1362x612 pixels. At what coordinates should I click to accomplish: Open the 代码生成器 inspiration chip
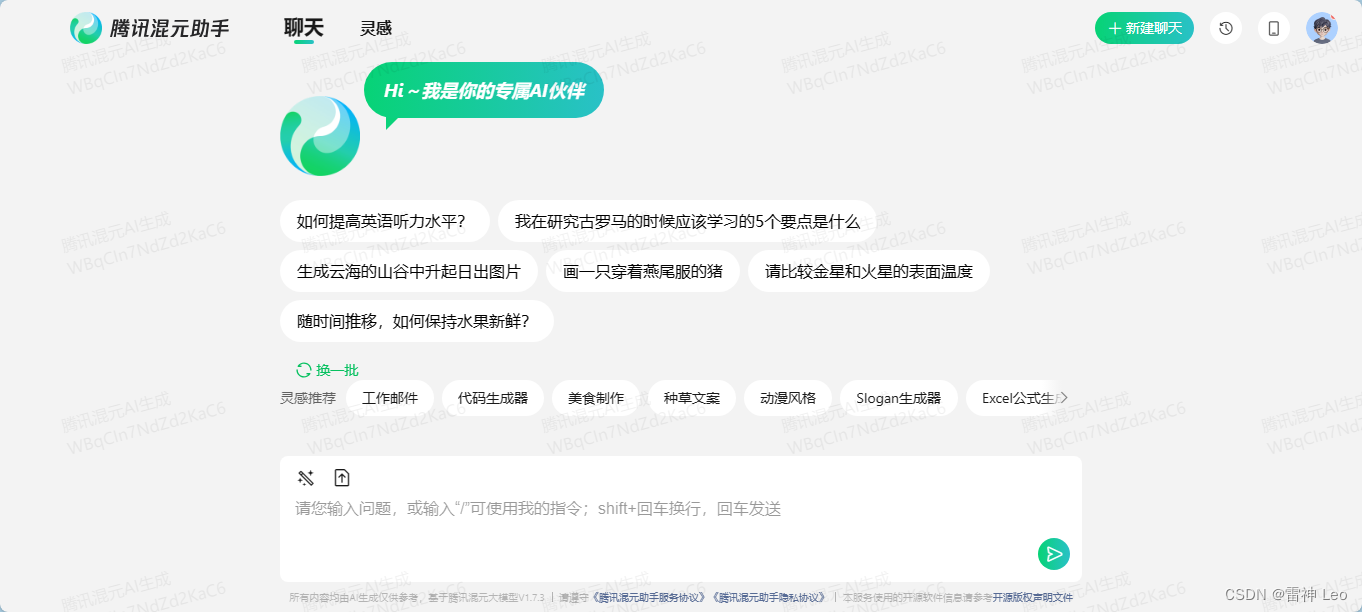click(493, 398)
